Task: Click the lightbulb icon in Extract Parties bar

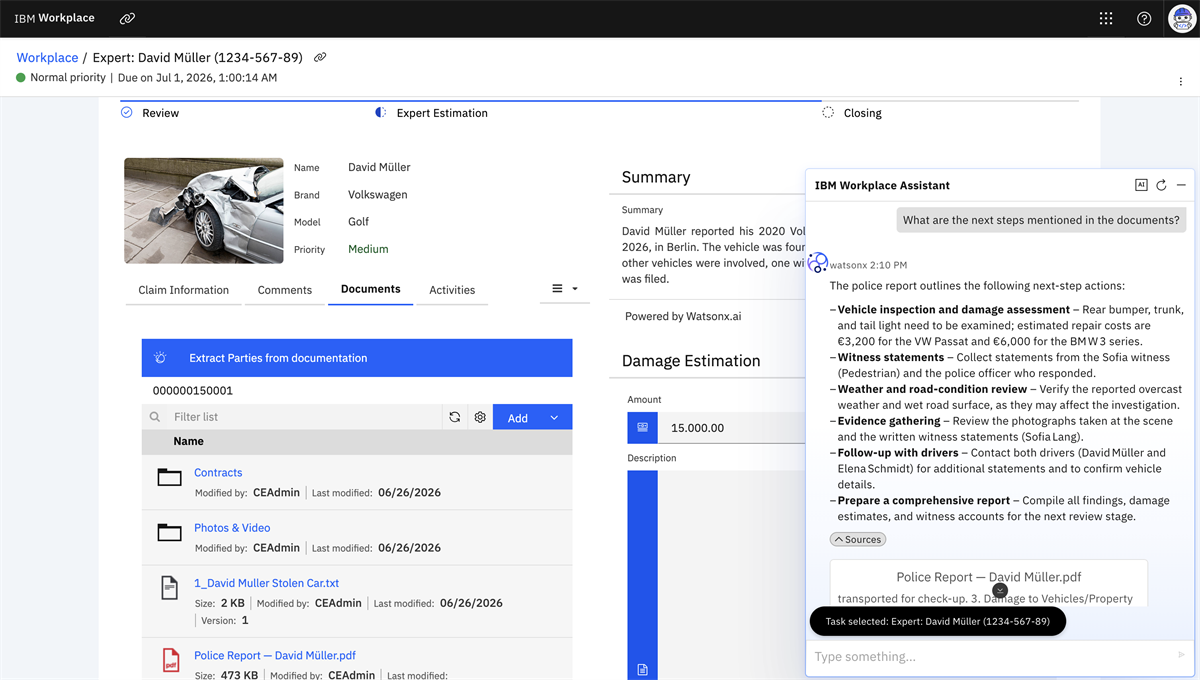Action: (160, 357)
